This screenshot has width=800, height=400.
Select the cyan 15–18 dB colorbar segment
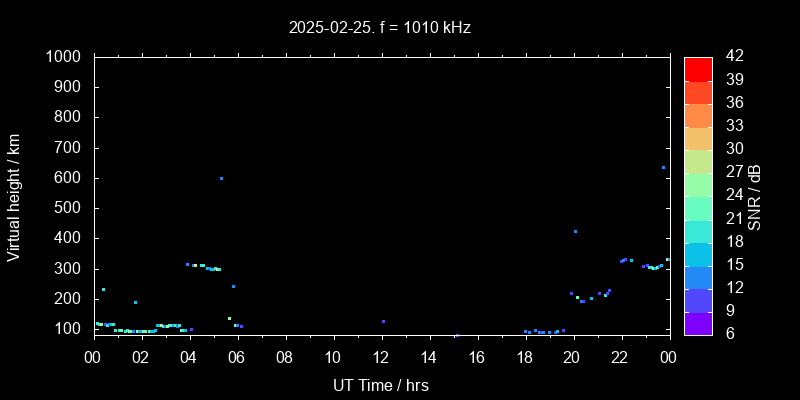[x=698, y=254]
